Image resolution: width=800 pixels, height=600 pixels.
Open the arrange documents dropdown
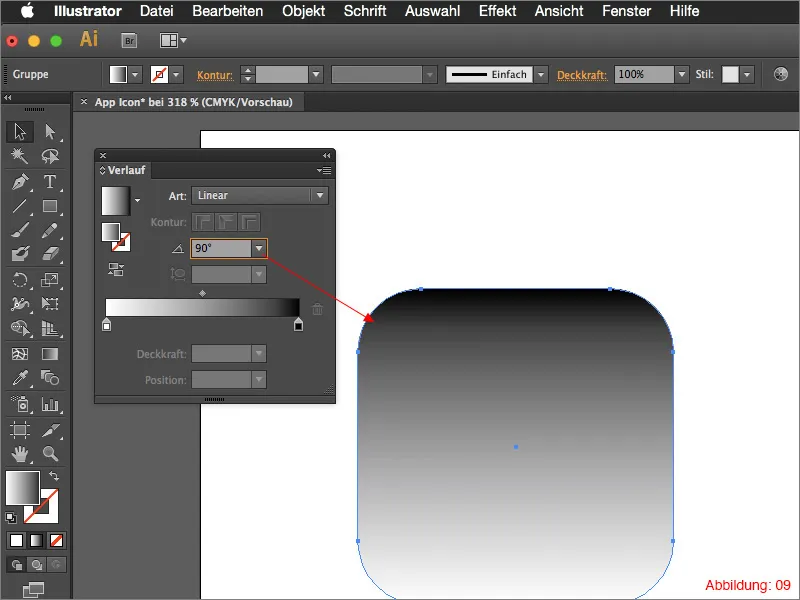pos(173,40)
